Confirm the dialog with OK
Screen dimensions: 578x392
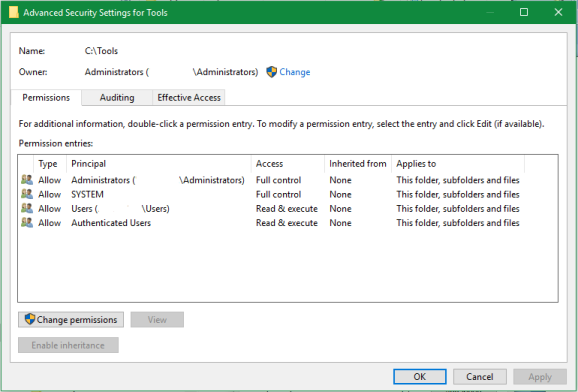(419, 377)
